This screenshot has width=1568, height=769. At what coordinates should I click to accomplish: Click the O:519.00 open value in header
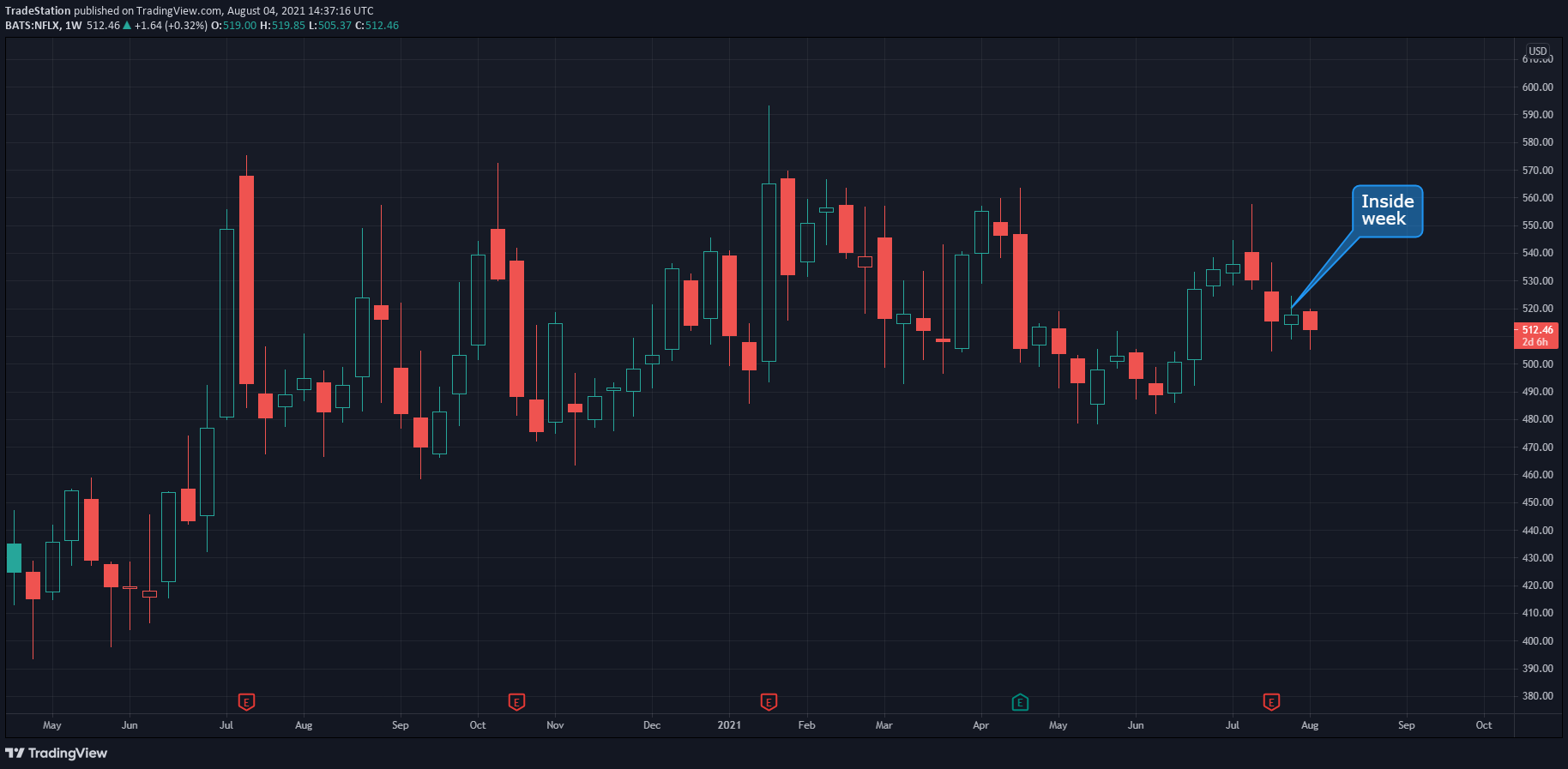click(233, 26)
